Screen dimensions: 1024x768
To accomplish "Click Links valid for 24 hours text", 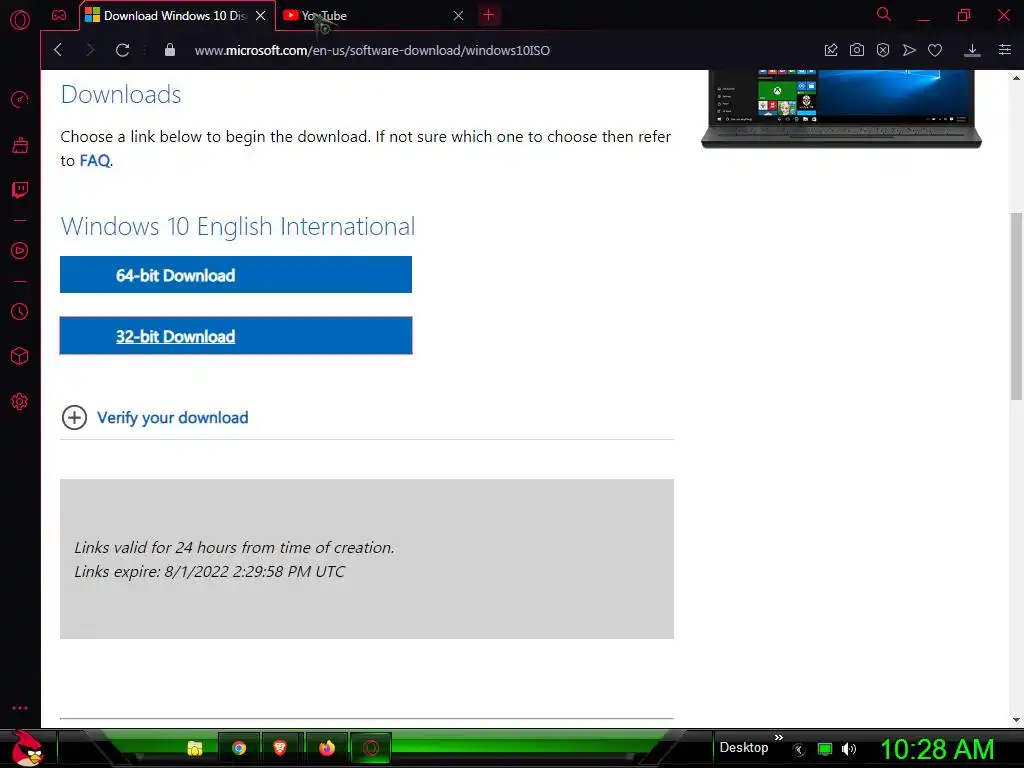I will [234, 547].
